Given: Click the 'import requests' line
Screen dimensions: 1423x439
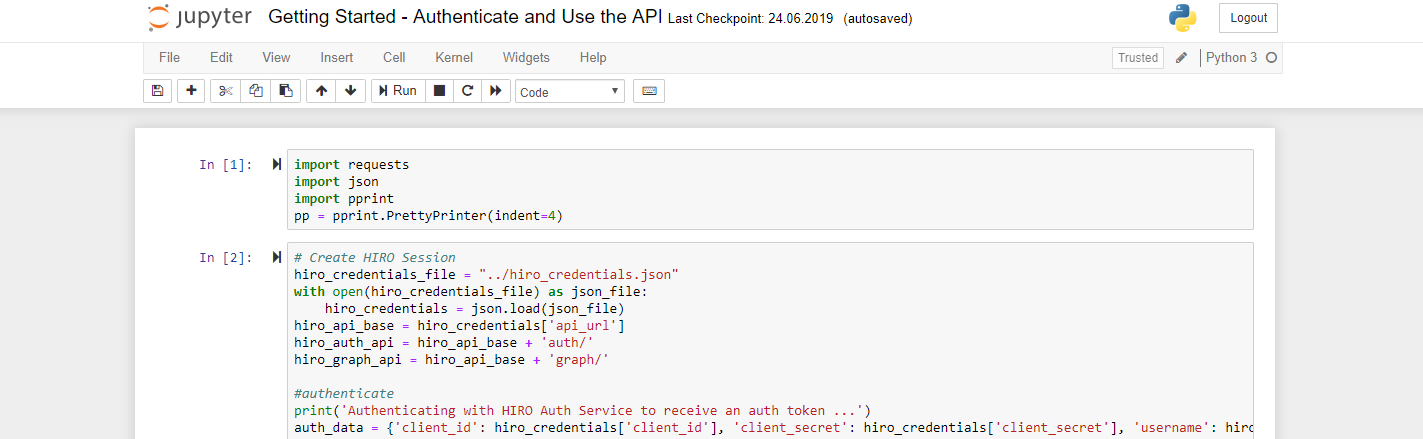Looking at the screenshot, I should 352,164.
